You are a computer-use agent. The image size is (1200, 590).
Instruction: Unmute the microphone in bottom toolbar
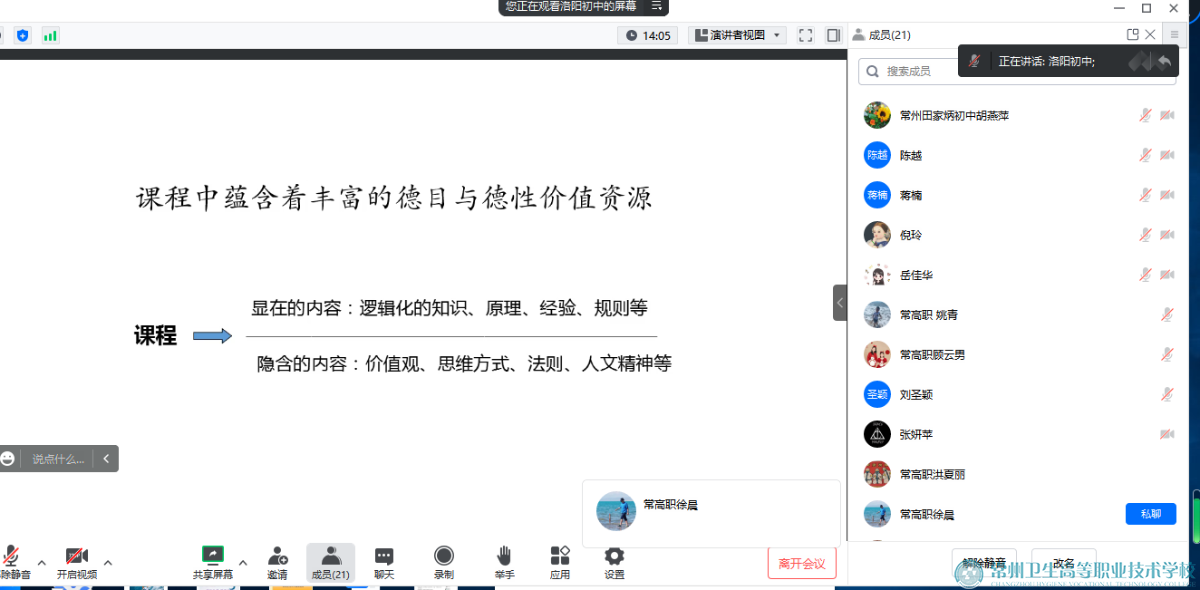coord(13,557)
